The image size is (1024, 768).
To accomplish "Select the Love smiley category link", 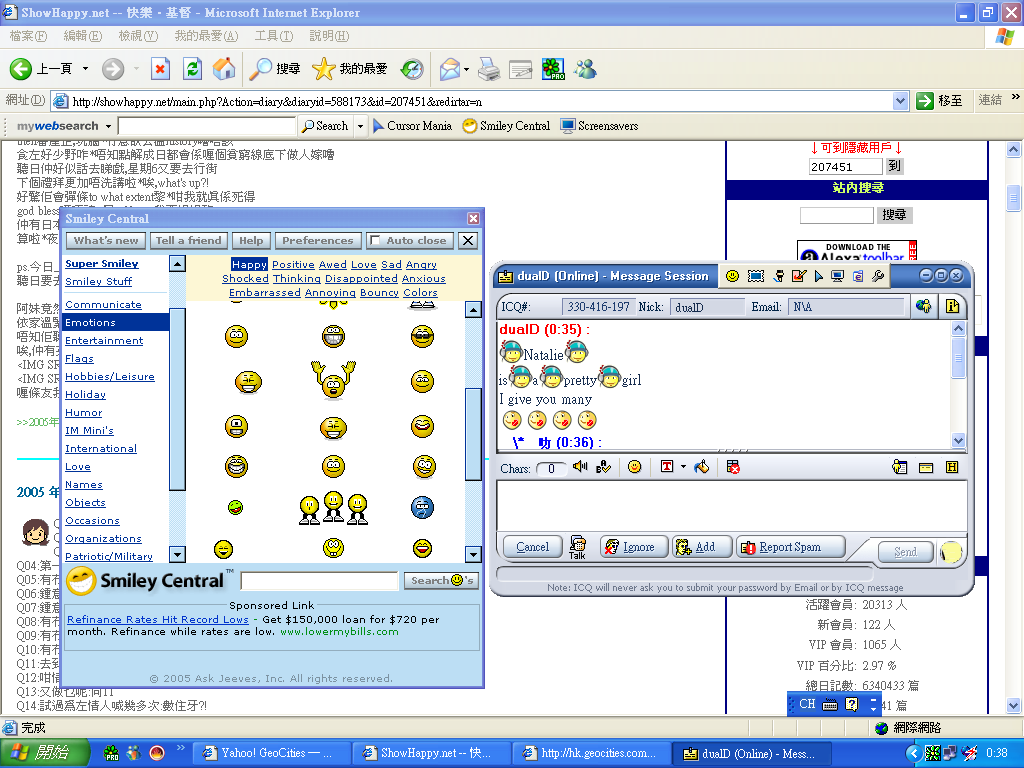I will click(x=78, y=466).
